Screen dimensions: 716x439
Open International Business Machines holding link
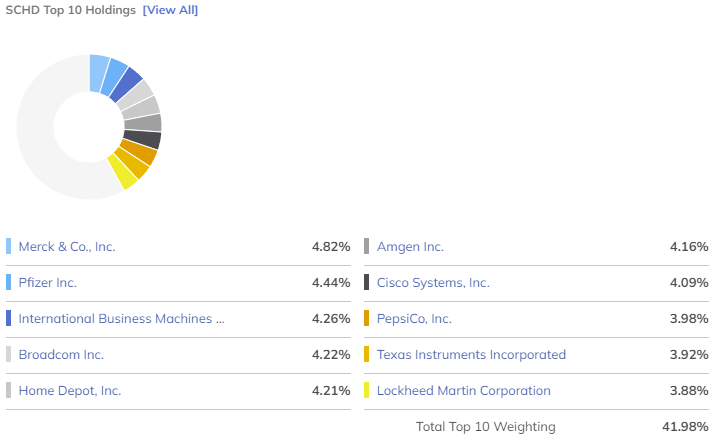121,318
